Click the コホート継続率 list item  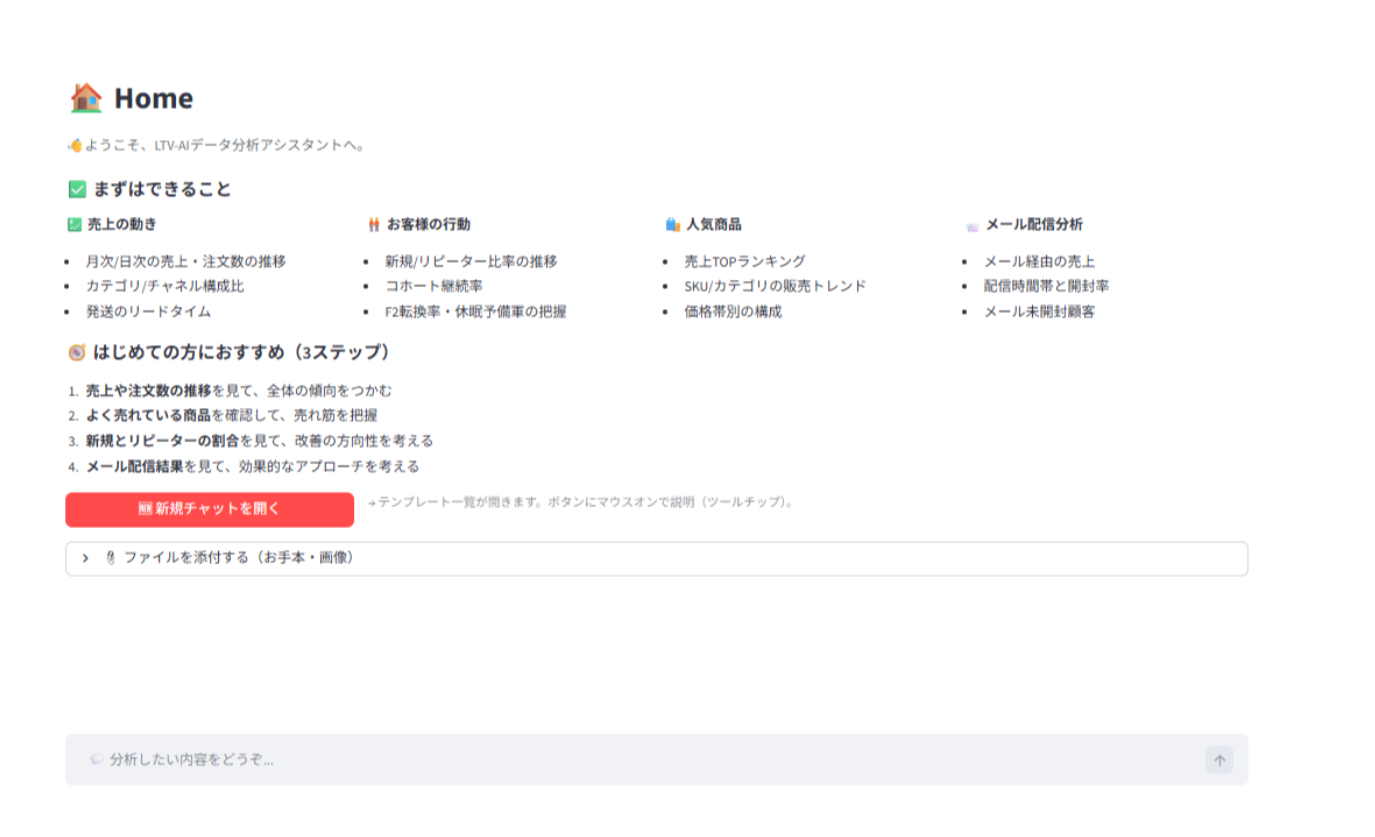[x=434, y=286]
